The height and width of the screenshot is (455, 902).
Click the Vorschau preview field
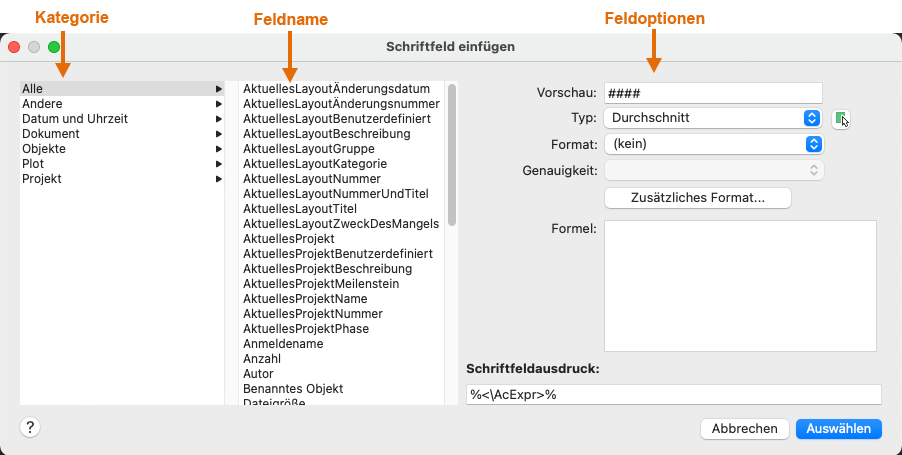point(712,93)
